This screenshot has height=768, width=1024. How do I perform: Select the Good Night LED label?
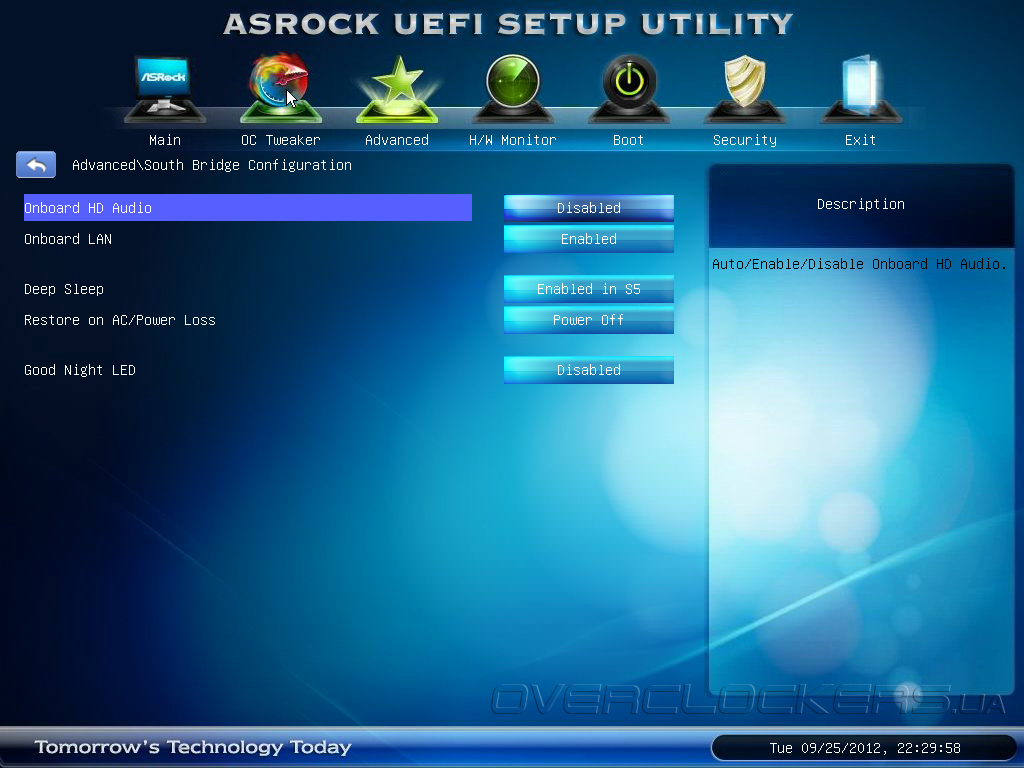tap(80, 370)
